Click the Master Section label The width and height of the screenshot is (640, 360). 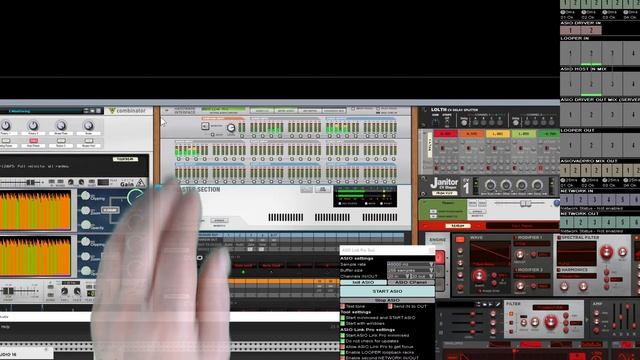(x=199, y=190)
